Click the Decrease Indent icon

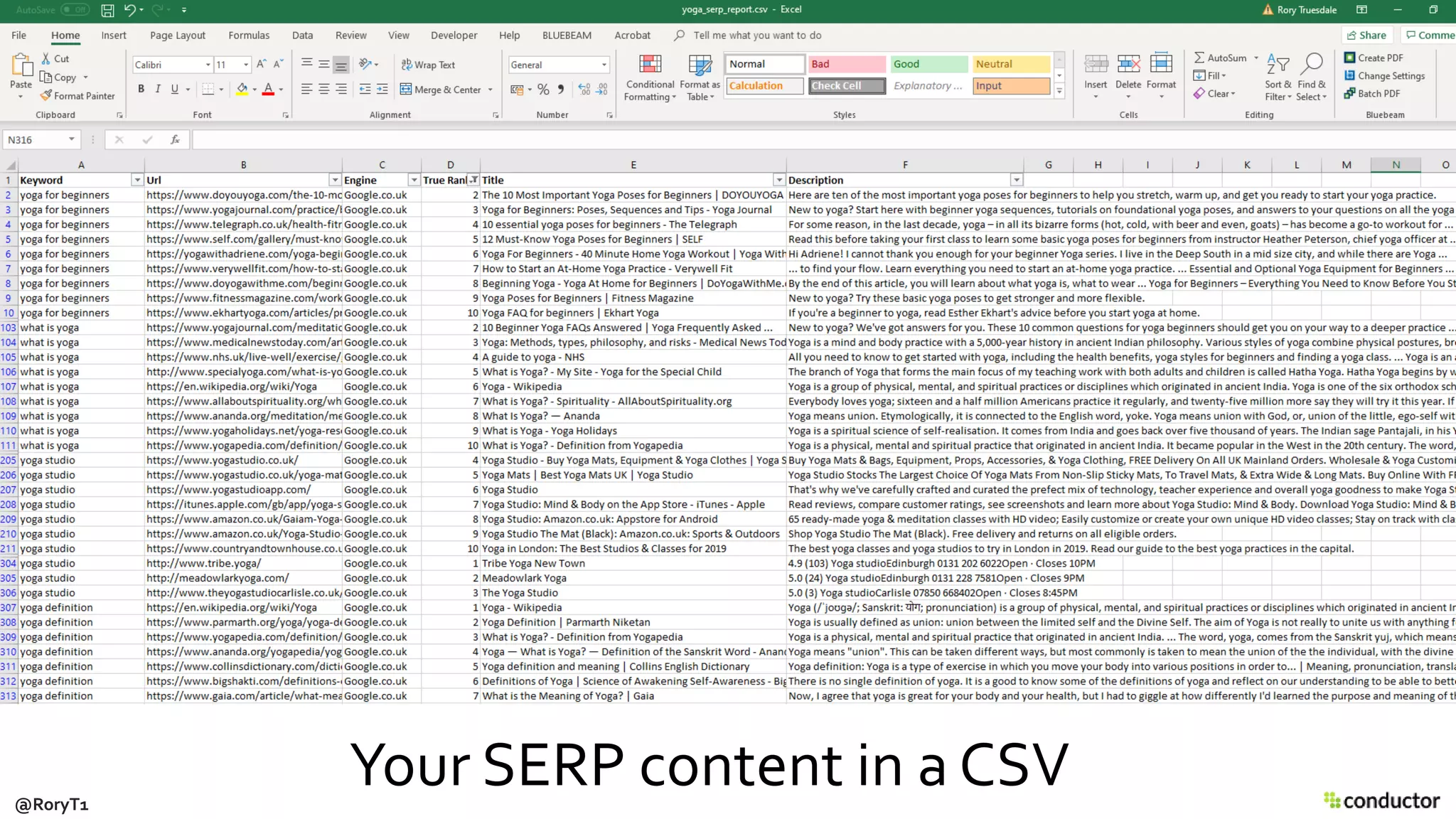pyautogui.click(x=365, y=89)
